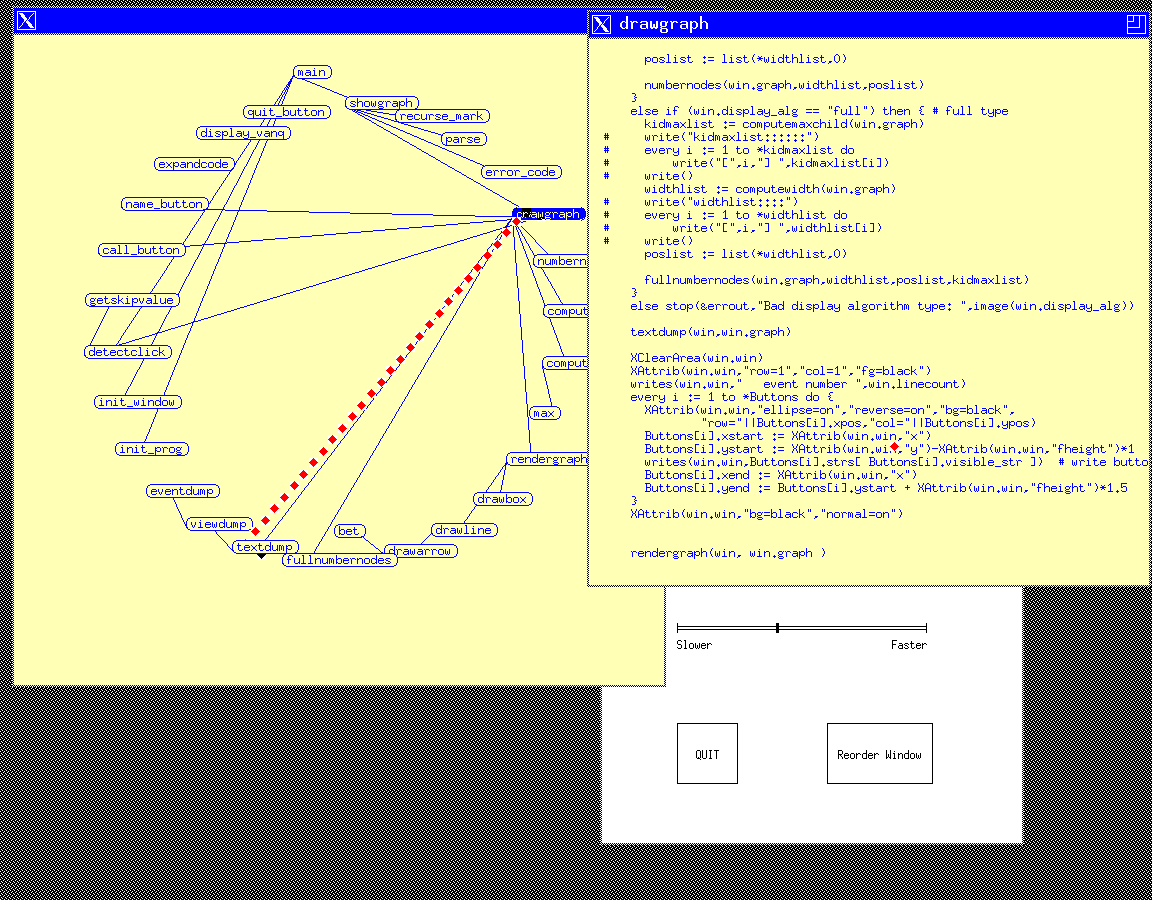Click the error_code node
Viewport: 1152px width, 900px height.
[x=519, y=172]
